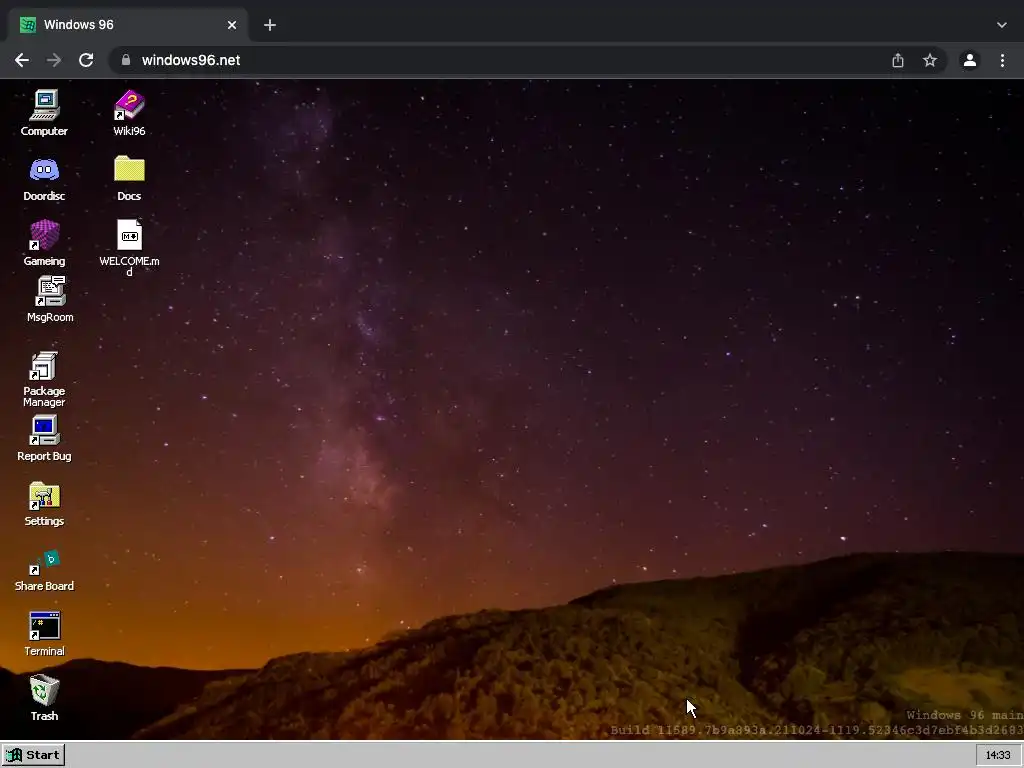Click the share page icon

tap(898, 60)
